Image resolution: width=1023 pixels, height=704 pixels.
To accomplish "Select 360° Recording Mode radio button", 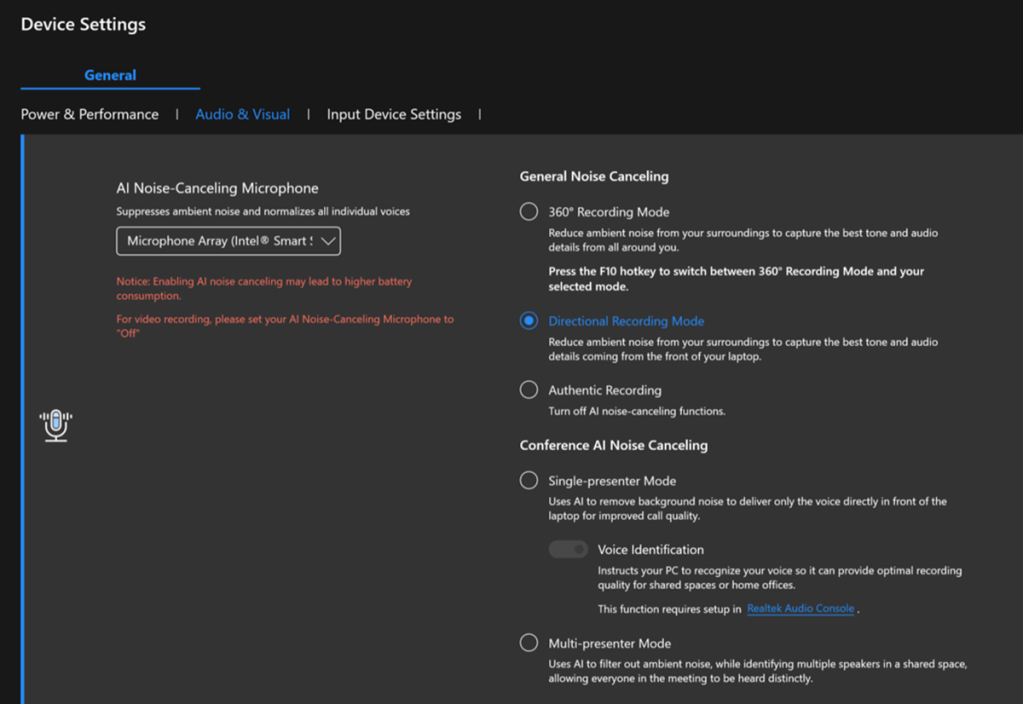I will coord(529,212).
